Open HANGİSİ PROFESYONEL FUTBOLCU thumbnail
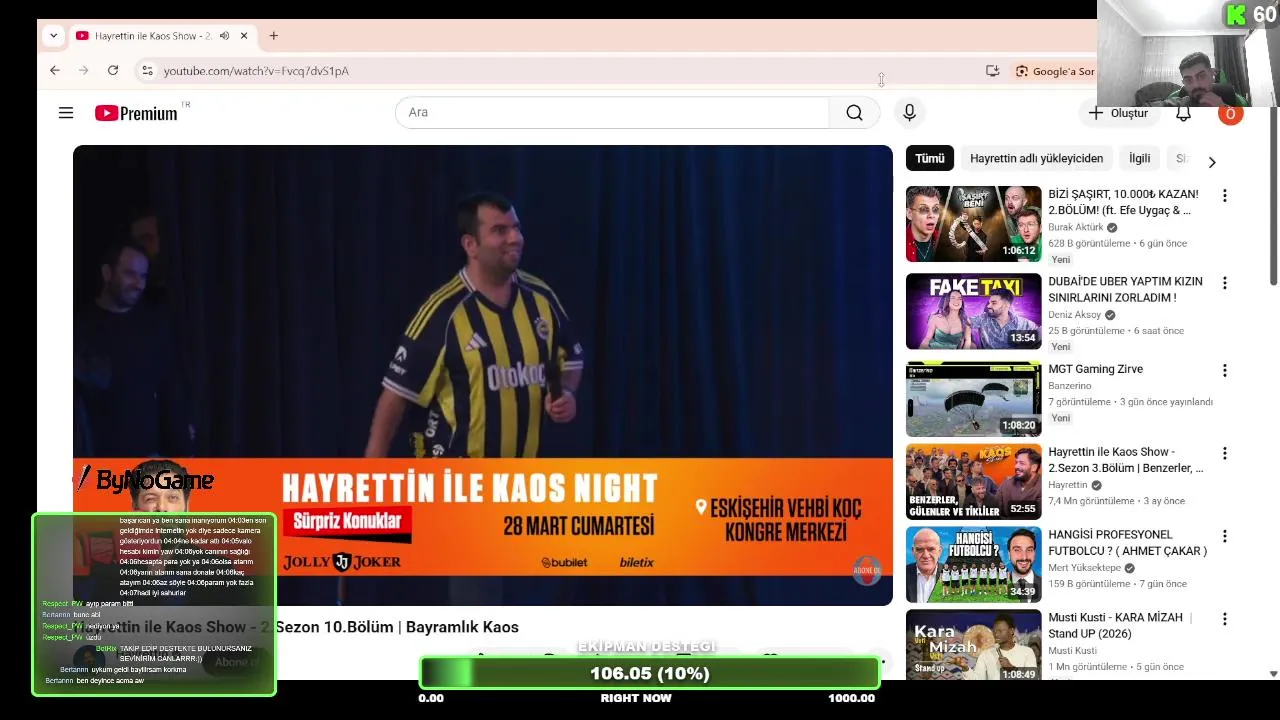Viewport: 1280px width, 720px height. pos(973,565)
